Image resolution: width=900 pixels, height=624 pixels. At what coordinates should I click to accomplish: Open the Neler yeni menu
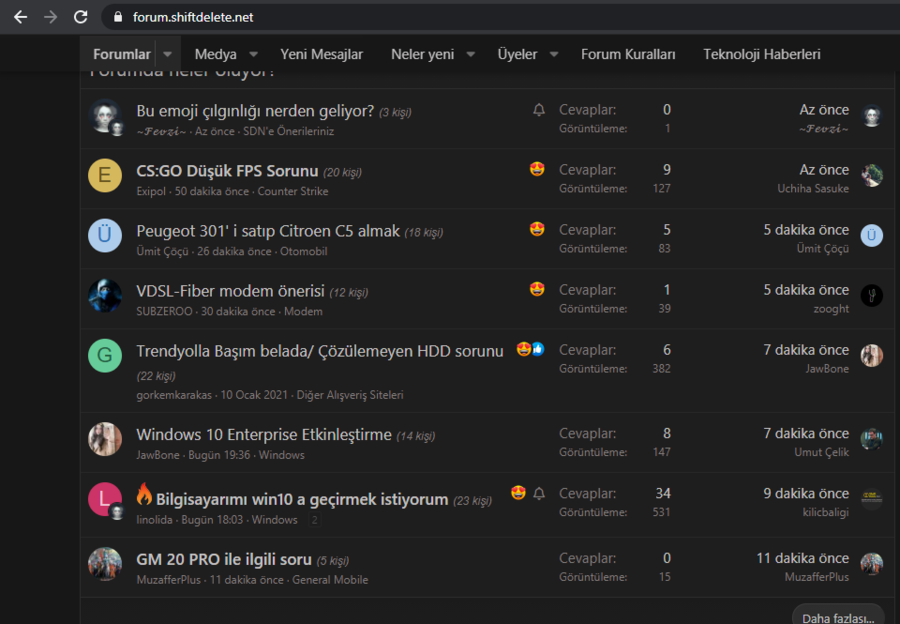click(x=422, y=55)
